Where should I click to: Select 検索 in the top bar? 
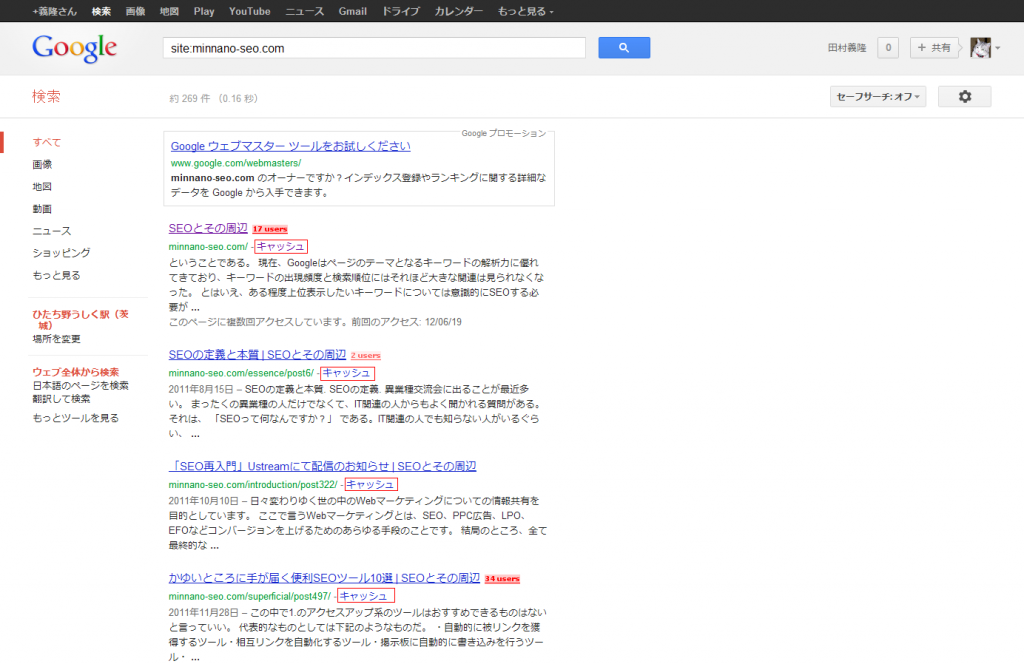tap(101, 11)
